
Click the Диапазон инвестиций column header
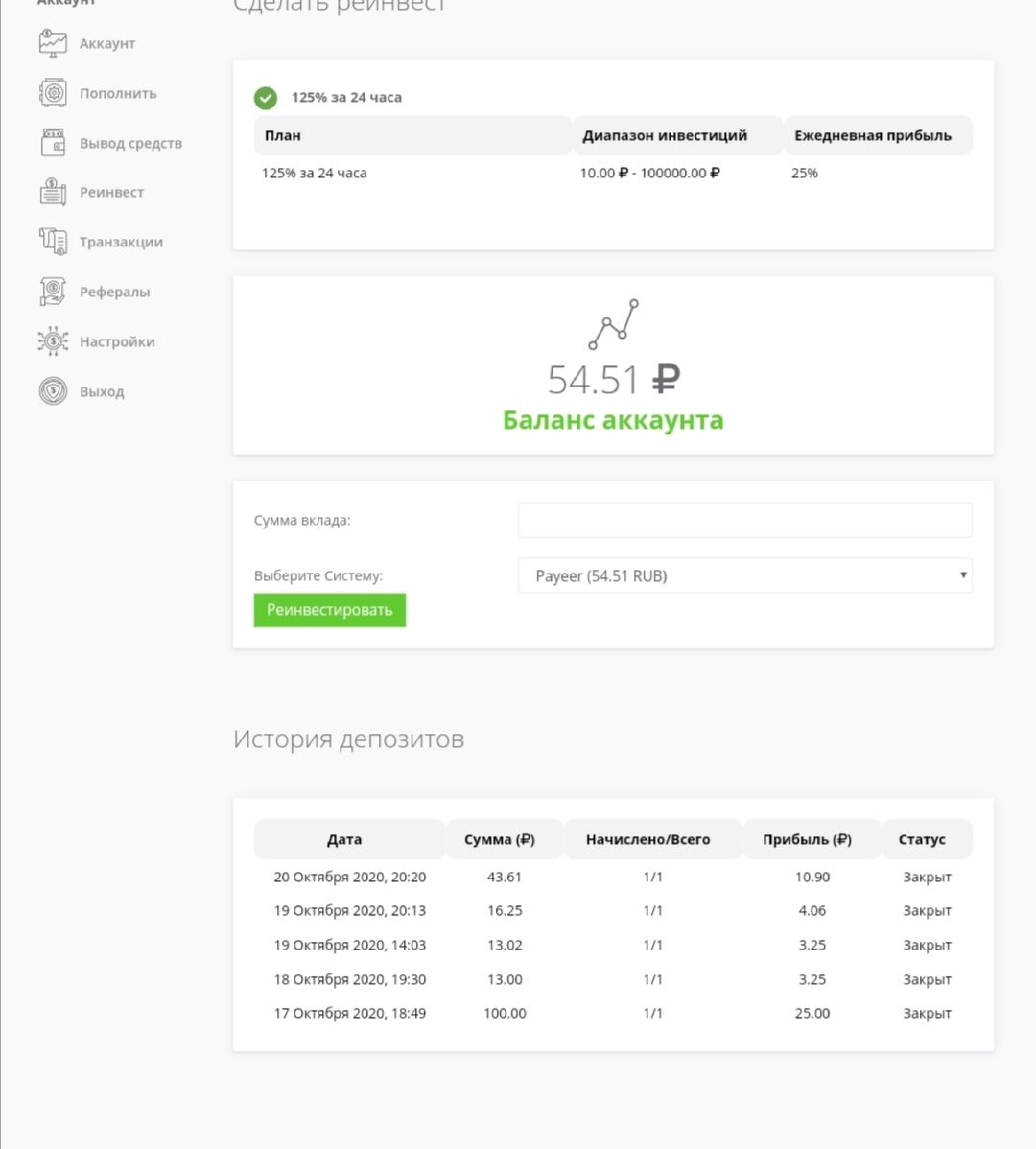[678, 135]
